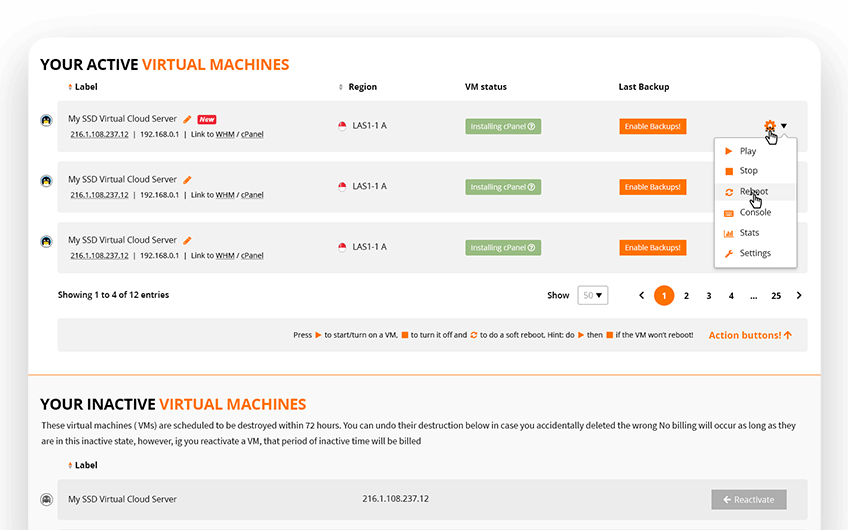
Task: Click the red New badge on first server
Action: [207, 120]
